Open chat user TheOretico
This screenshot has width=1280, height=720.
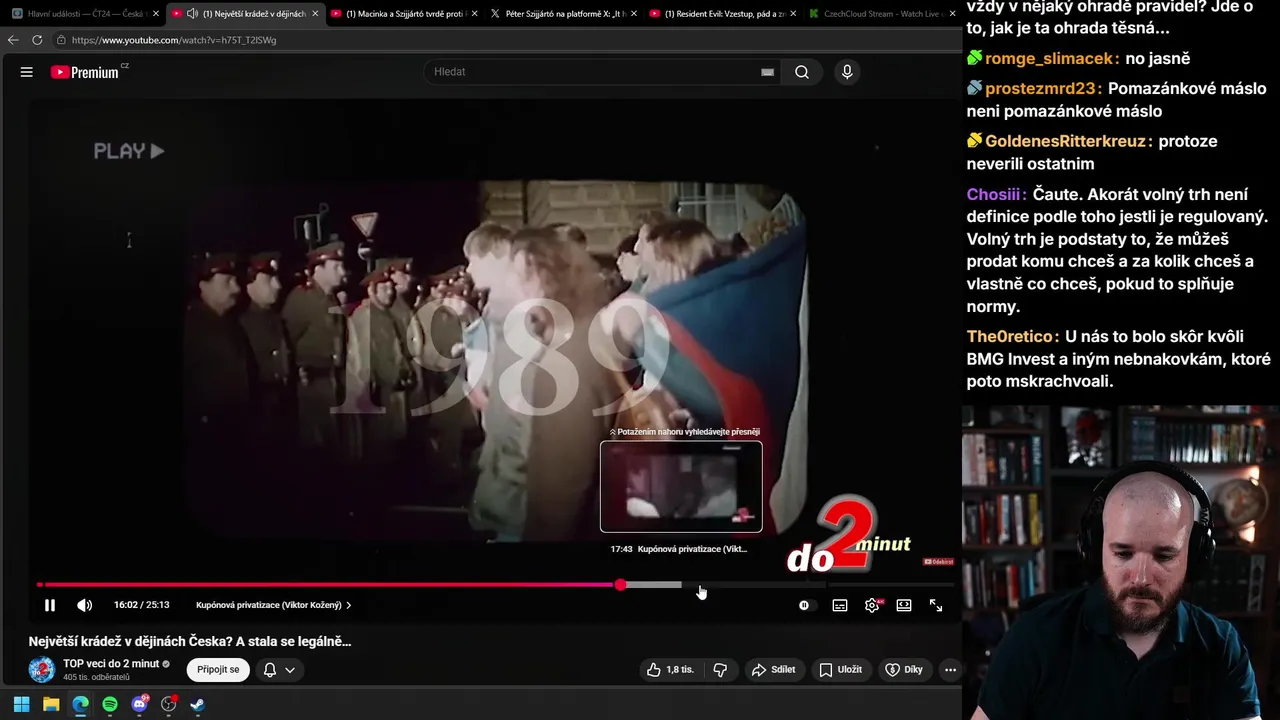point(1012,337)
